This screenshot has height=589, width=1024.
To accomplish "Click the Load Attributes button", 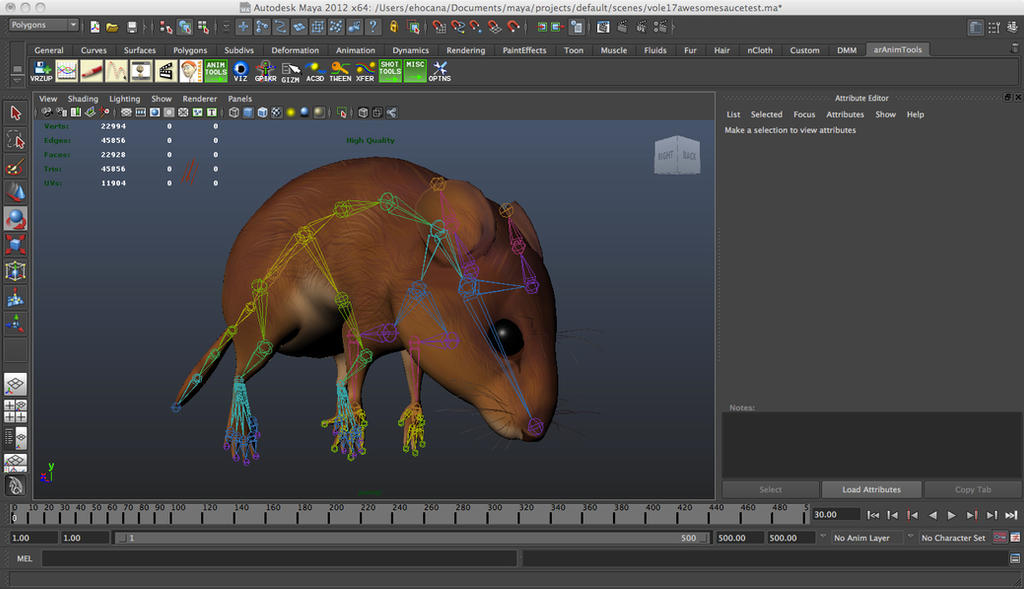I will click(x=871, y=490).
